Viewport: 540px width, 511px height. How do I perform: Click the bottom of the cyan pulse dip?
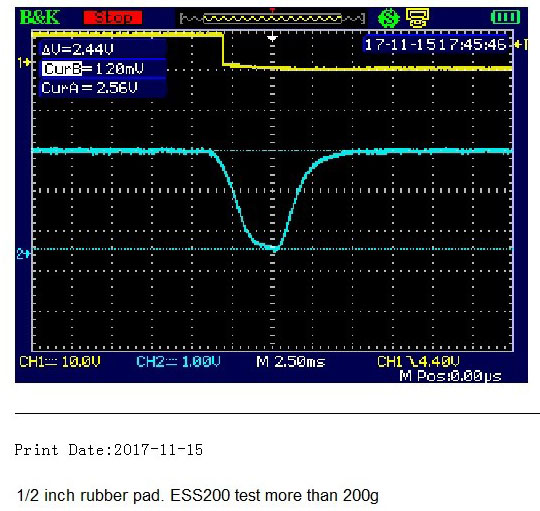[x=274, y=248]
